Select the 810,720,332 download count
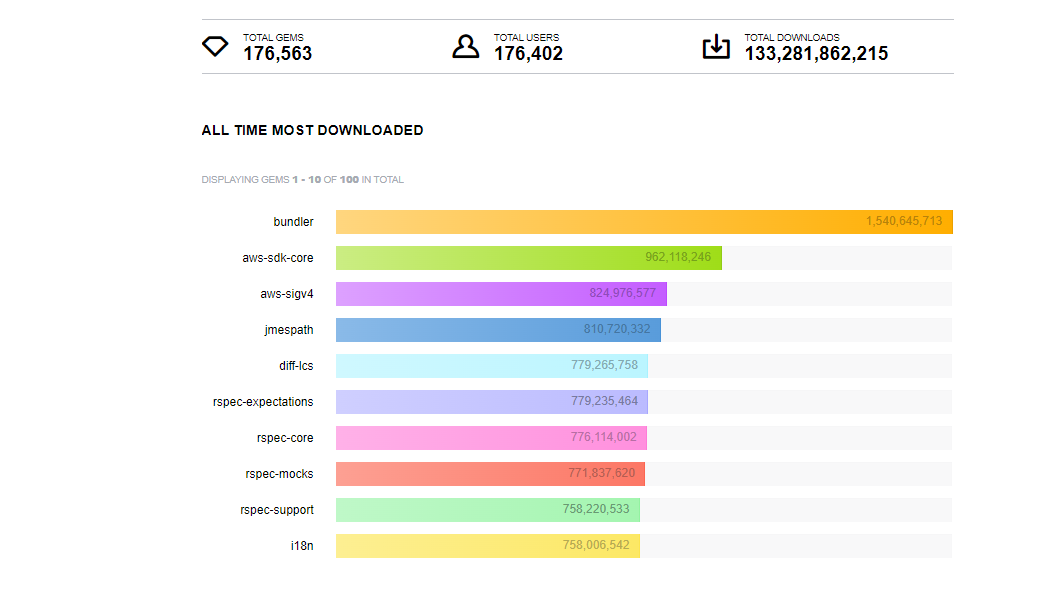This screenshot has height=604, width=1038. pos(617,329)
